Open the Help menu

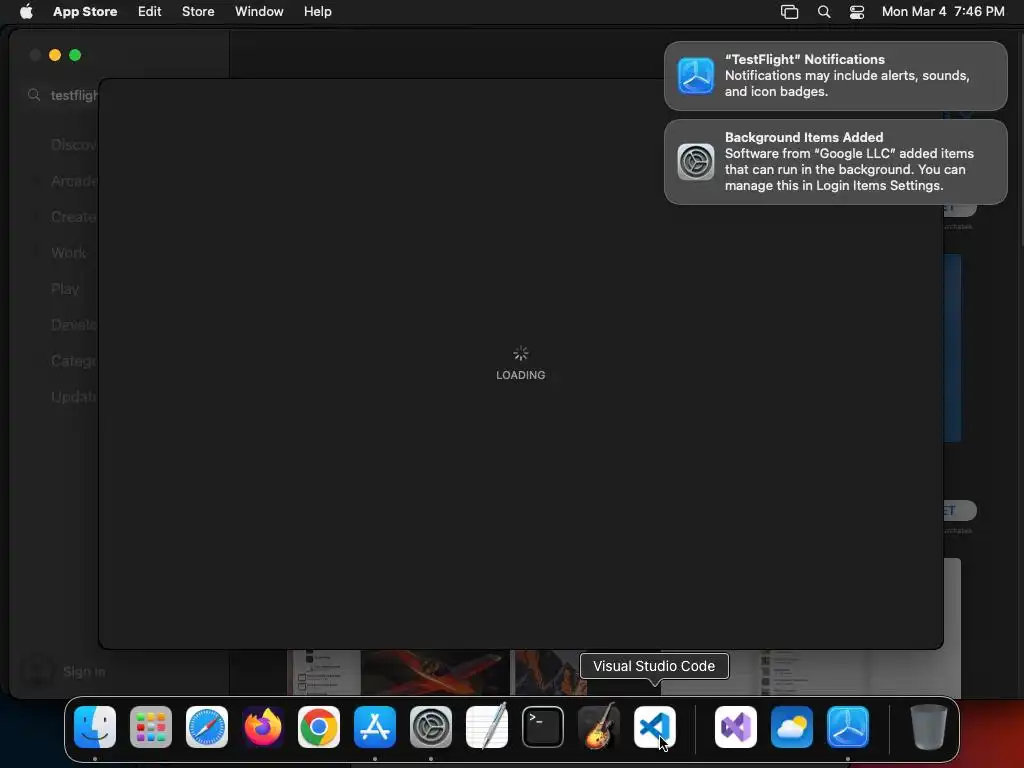[x=317, y=12]
